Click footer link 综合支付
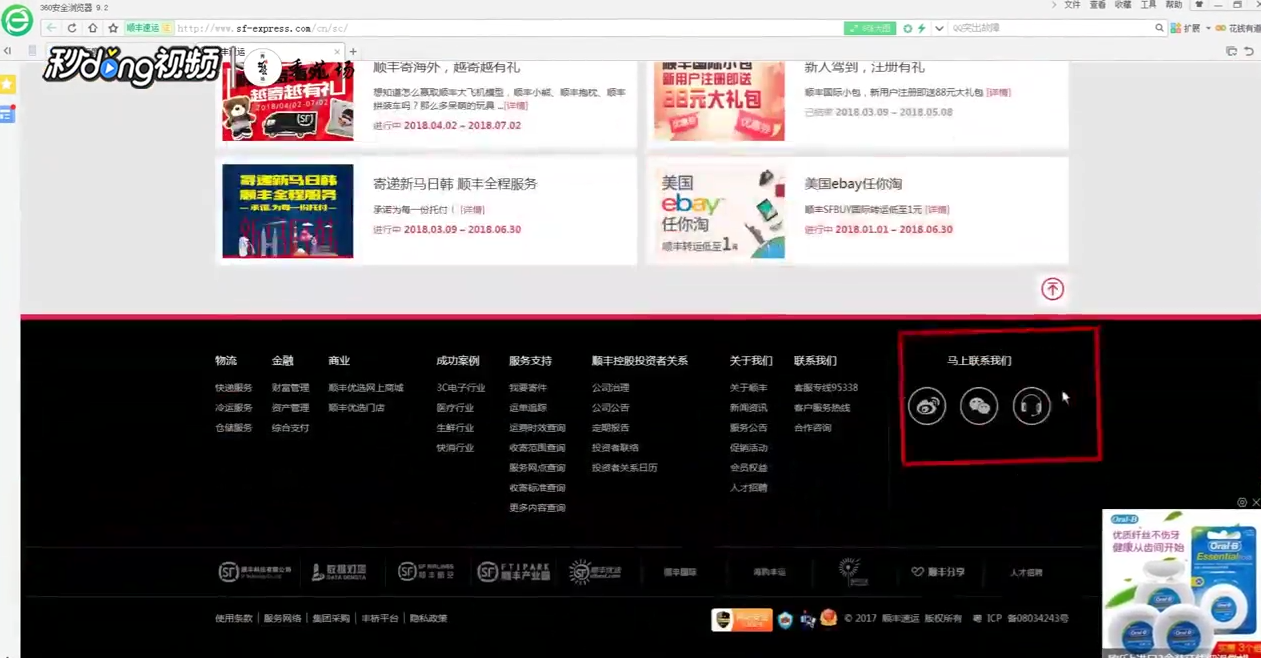This screenshot has width=1261, height=658. 290,428
